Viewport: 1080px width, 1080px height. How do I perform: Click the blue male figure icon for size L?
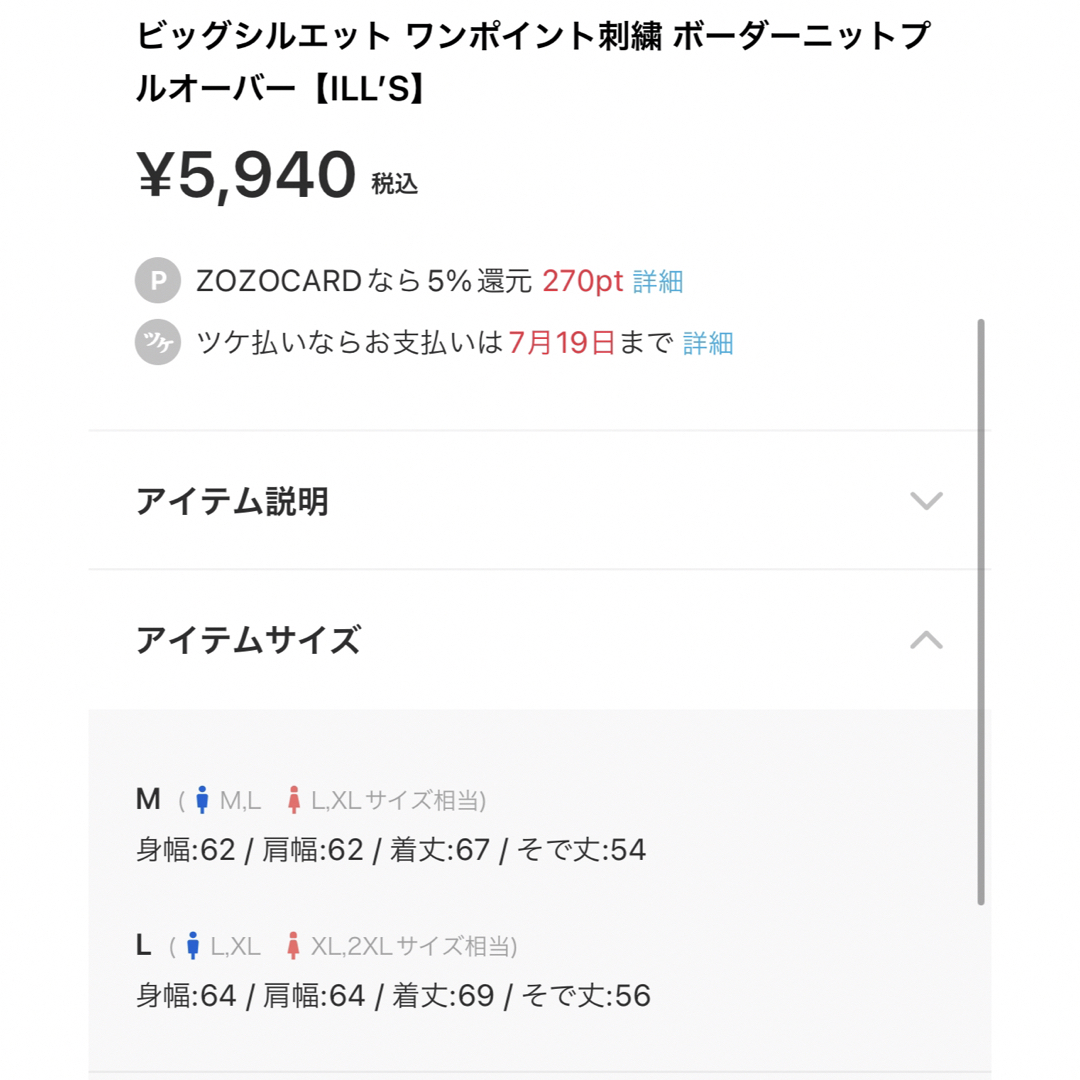(193, 946)
